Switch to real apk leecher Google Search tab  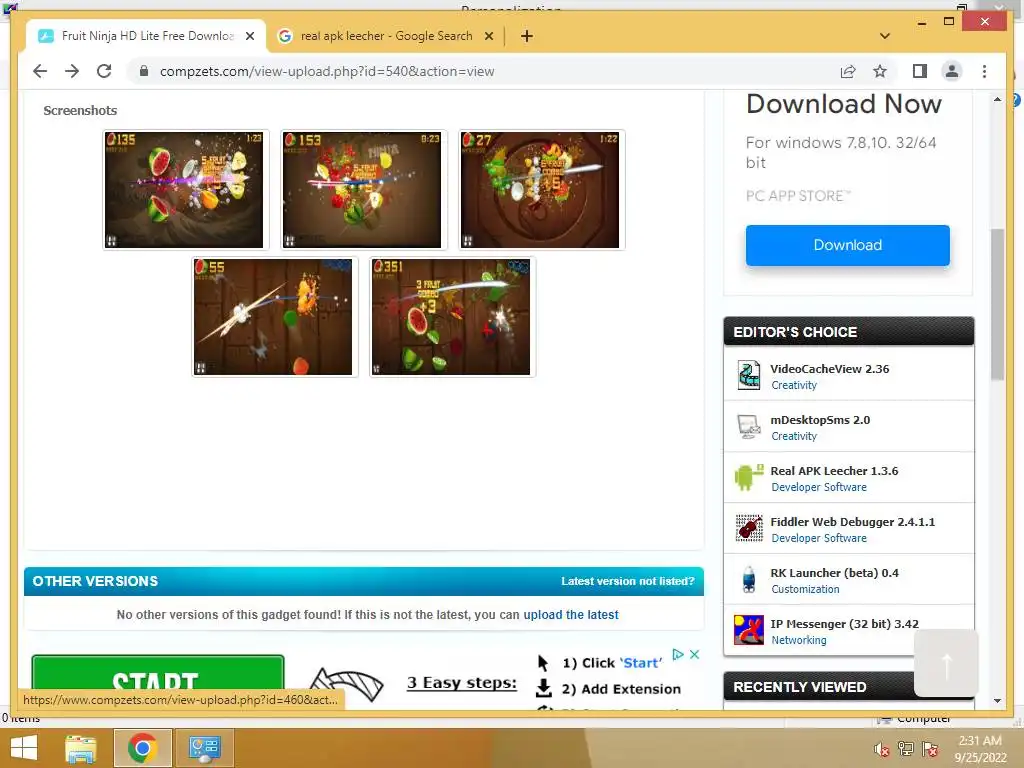point(385,36)
